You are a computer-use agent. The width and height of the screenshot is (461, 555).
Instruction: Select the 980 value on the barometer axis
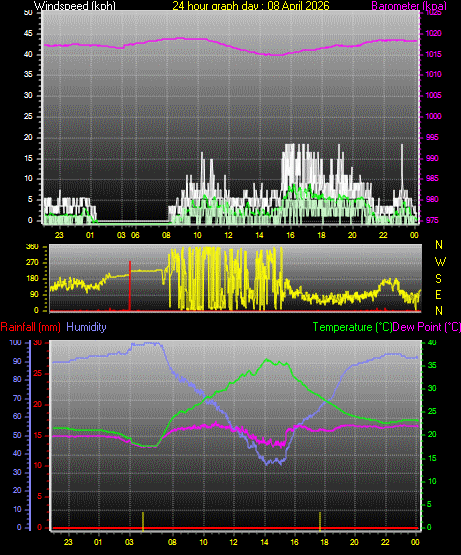[x=432, y=200]
